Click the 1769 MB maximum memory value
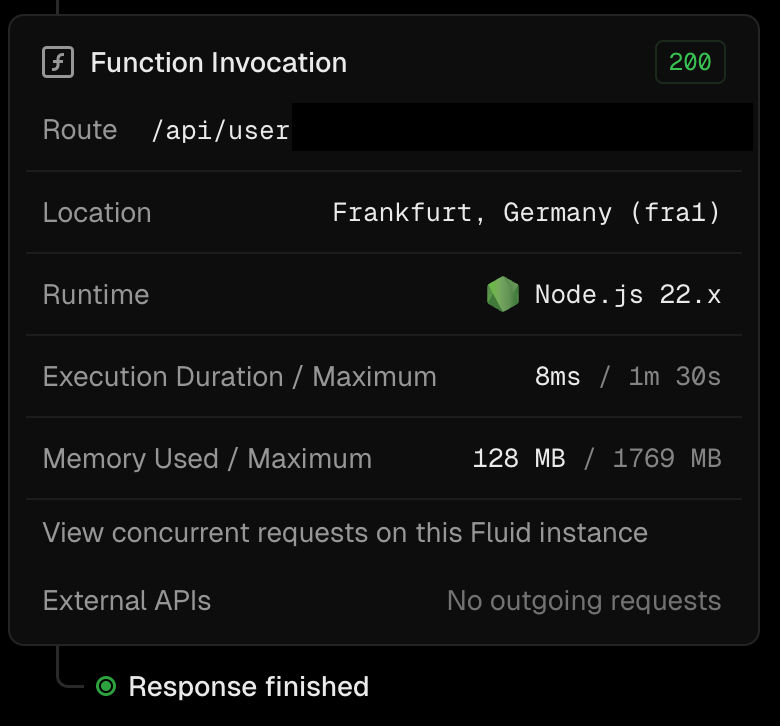 point(667,459)
